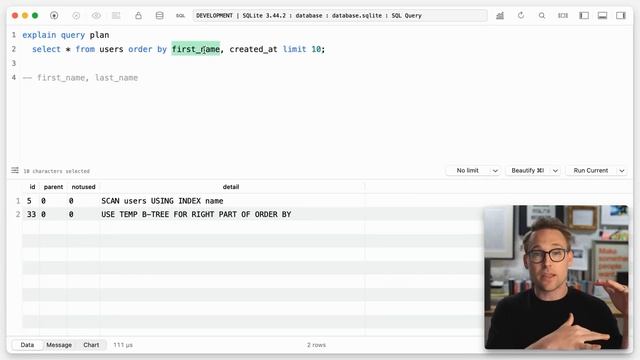Switch to the Chart tab
The width and height of the screenshot is (640, 360).
[x=91, y=345]
